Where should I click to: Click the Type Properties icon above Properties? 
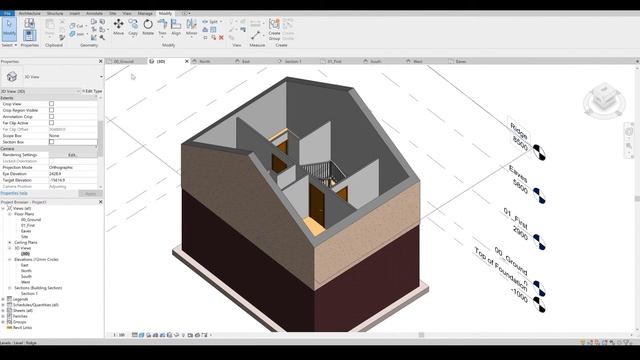coord(29,23)
